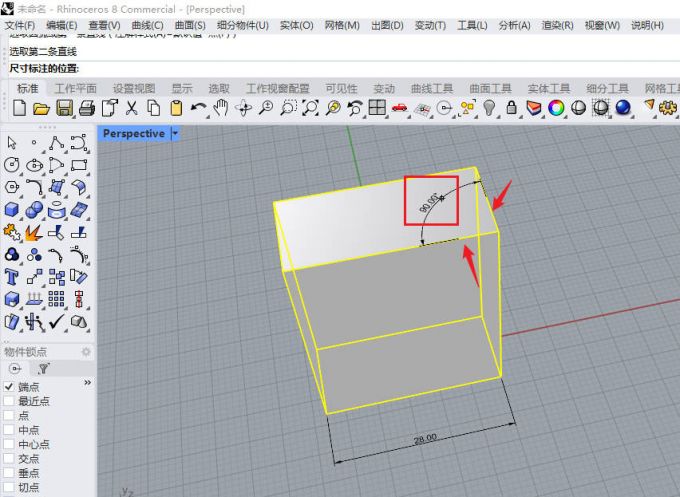Screen dimensions: 680x497
Task: Select the 28.00 dimension text in viewport
Action: point(425,439)
